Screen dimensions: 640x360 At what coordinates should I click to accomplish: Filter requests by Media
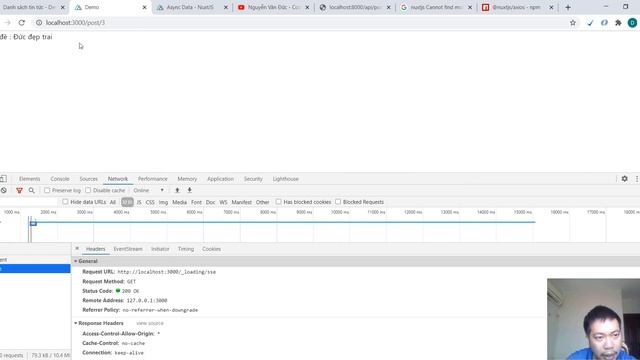pos(179,202)
